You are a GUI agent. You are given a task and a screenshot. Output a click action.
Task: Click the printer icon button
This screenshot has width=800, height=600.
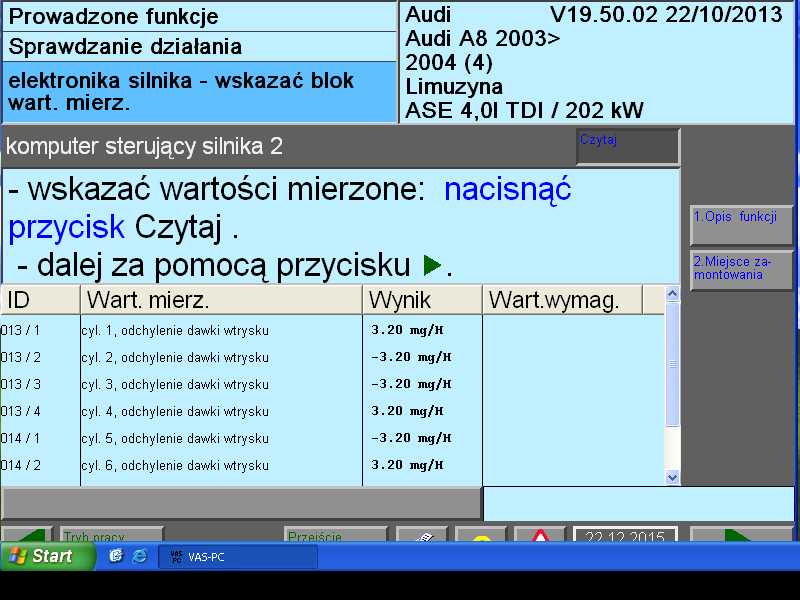[x=421, y=535]
